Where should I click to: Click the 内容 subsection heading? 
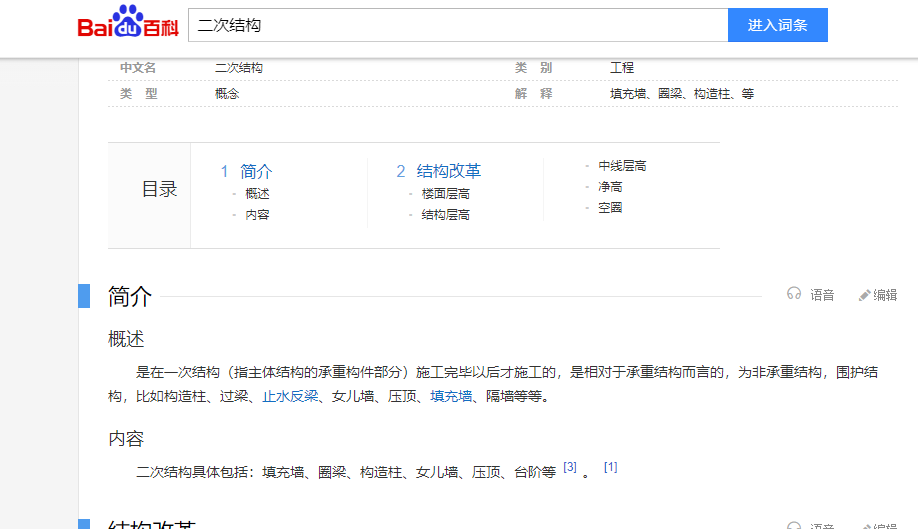[x=126, y=439]
